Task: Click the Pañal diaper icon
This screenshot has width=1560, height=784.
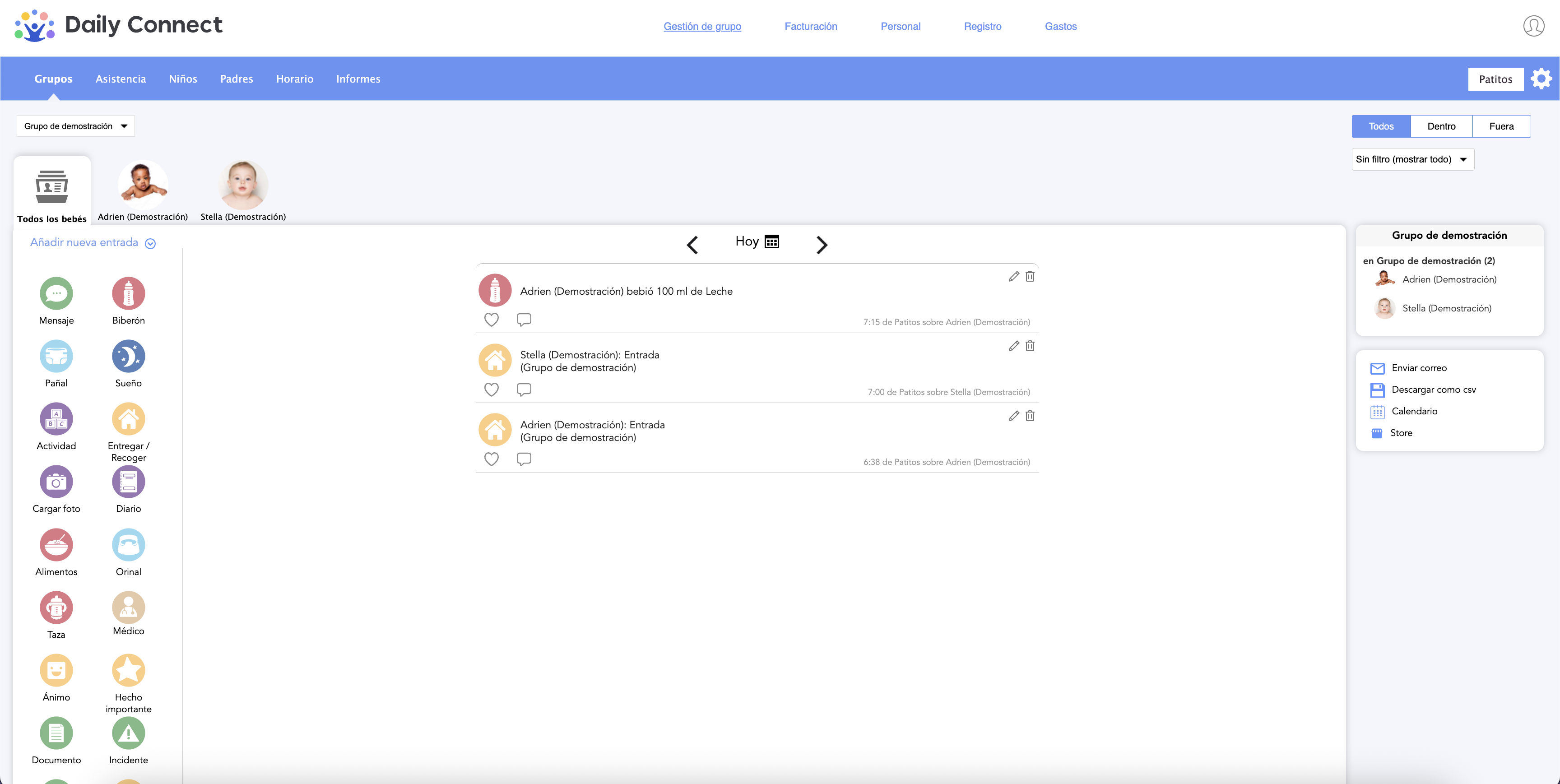Action: (x=56, y=357)
